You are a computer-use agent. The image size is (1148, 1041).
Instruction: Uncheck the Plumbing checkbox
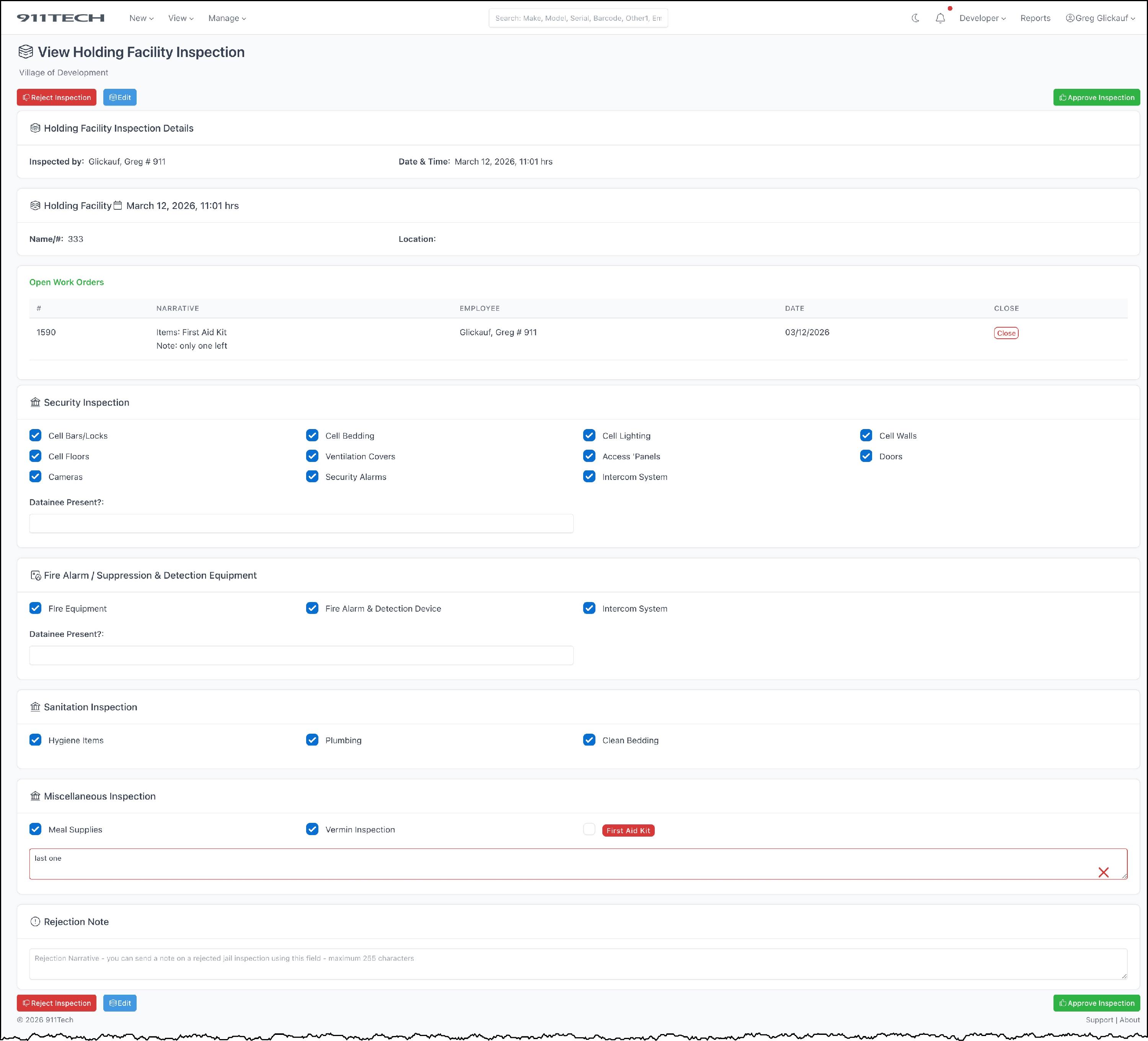tap(312, 740)
